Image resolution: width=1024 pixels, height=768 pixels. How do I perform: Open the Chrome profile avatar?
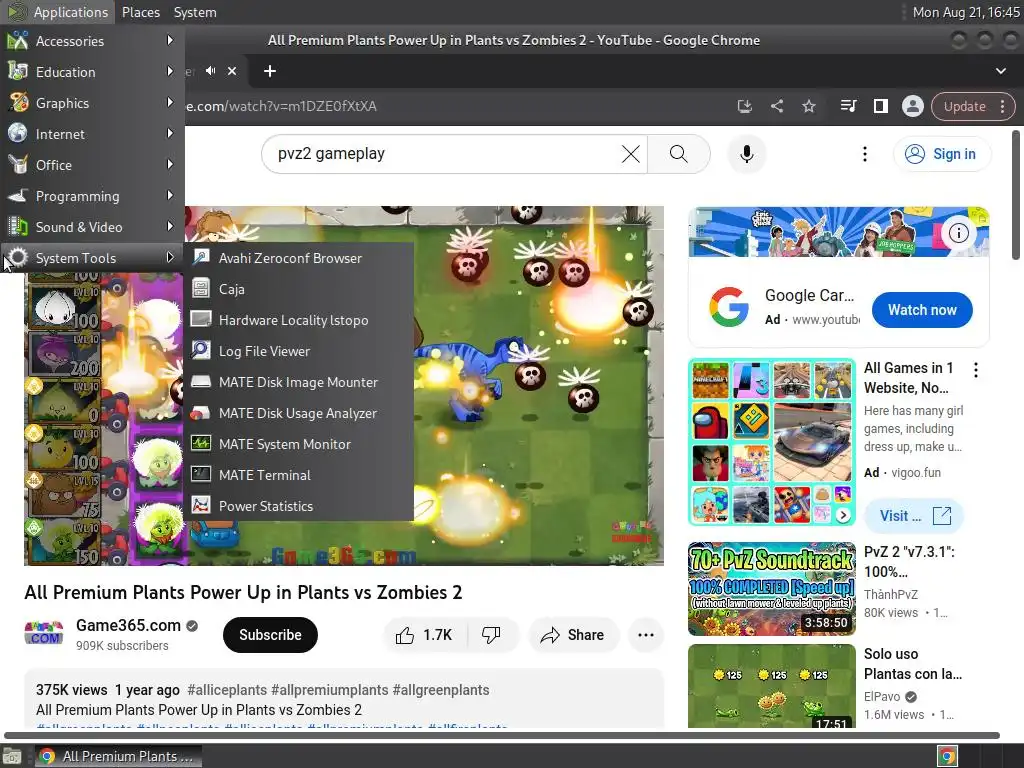[912, 106]
